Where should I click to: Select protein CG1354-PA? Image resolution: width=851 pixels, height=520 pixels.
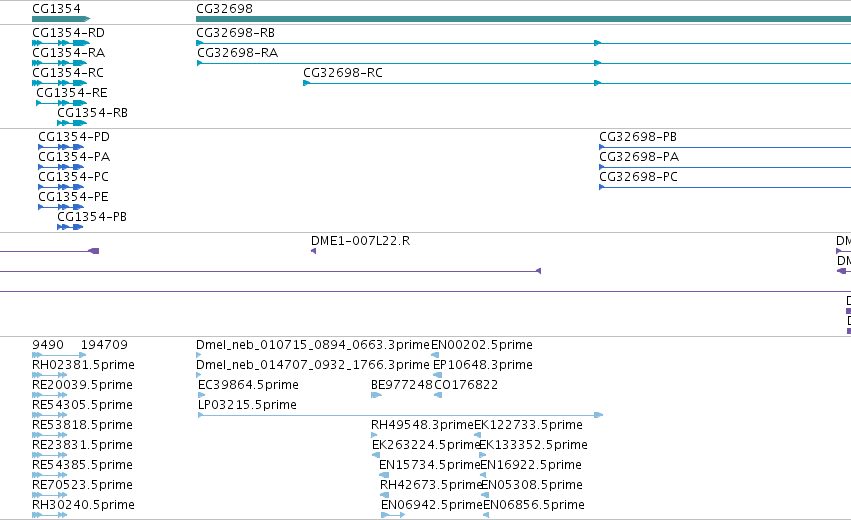click(74, 157)
